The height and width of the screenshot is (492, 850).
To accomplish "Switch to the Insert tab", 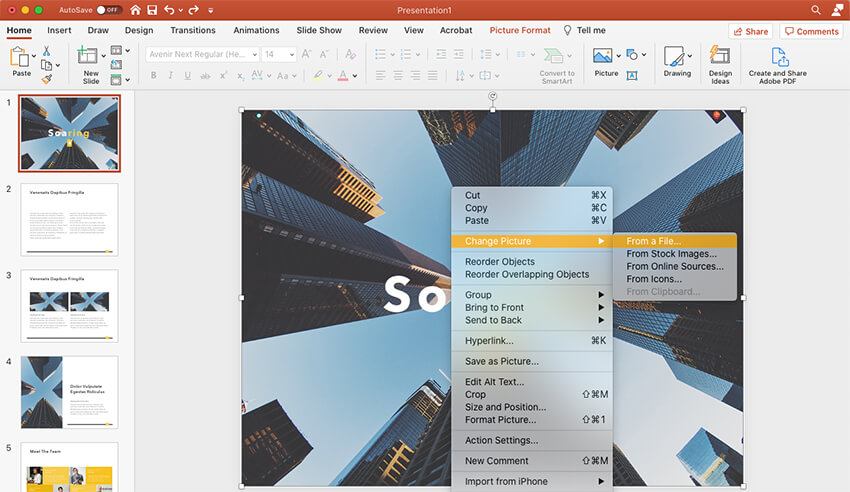I will tap(59, 30).
